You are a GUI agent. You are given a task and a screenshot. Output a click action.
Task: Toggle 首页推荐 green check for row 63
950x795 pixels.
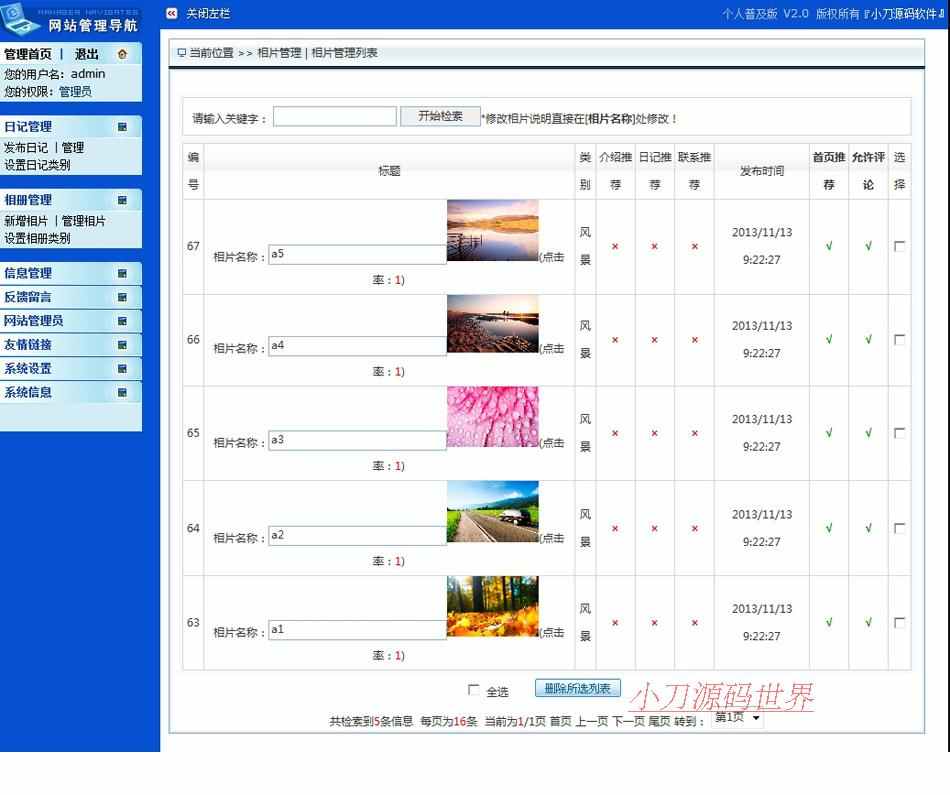pos(829,622)
